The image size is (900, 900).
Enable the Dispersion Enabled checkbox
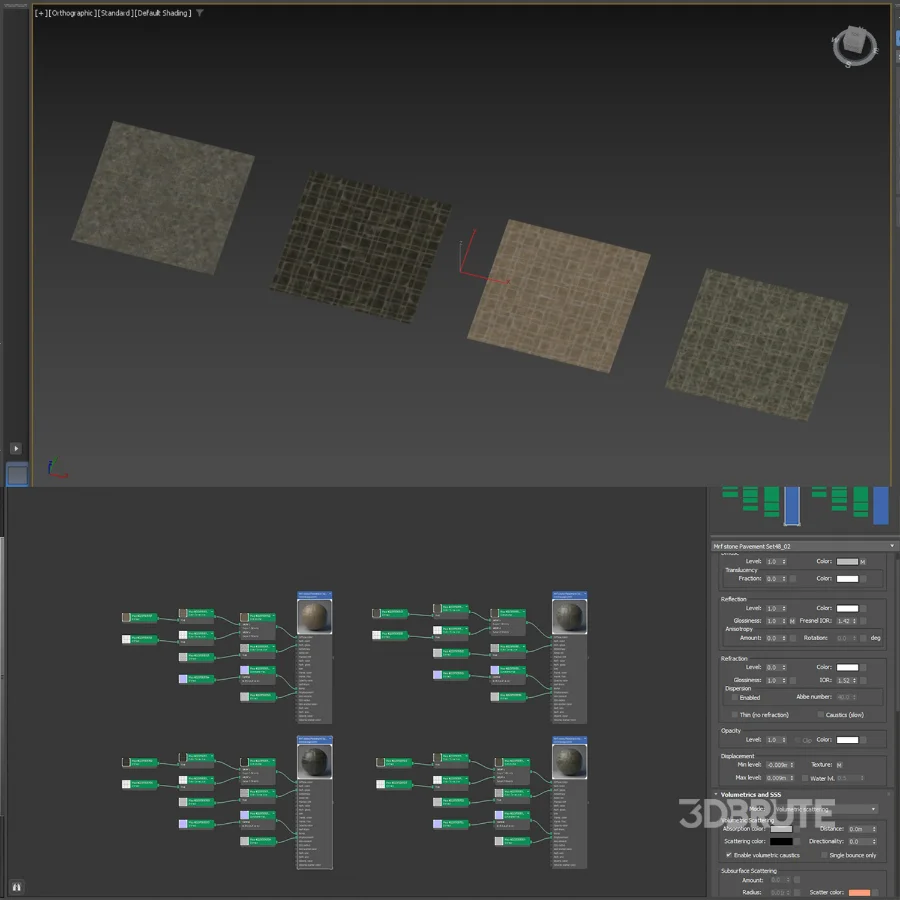(x=735, y=697)
